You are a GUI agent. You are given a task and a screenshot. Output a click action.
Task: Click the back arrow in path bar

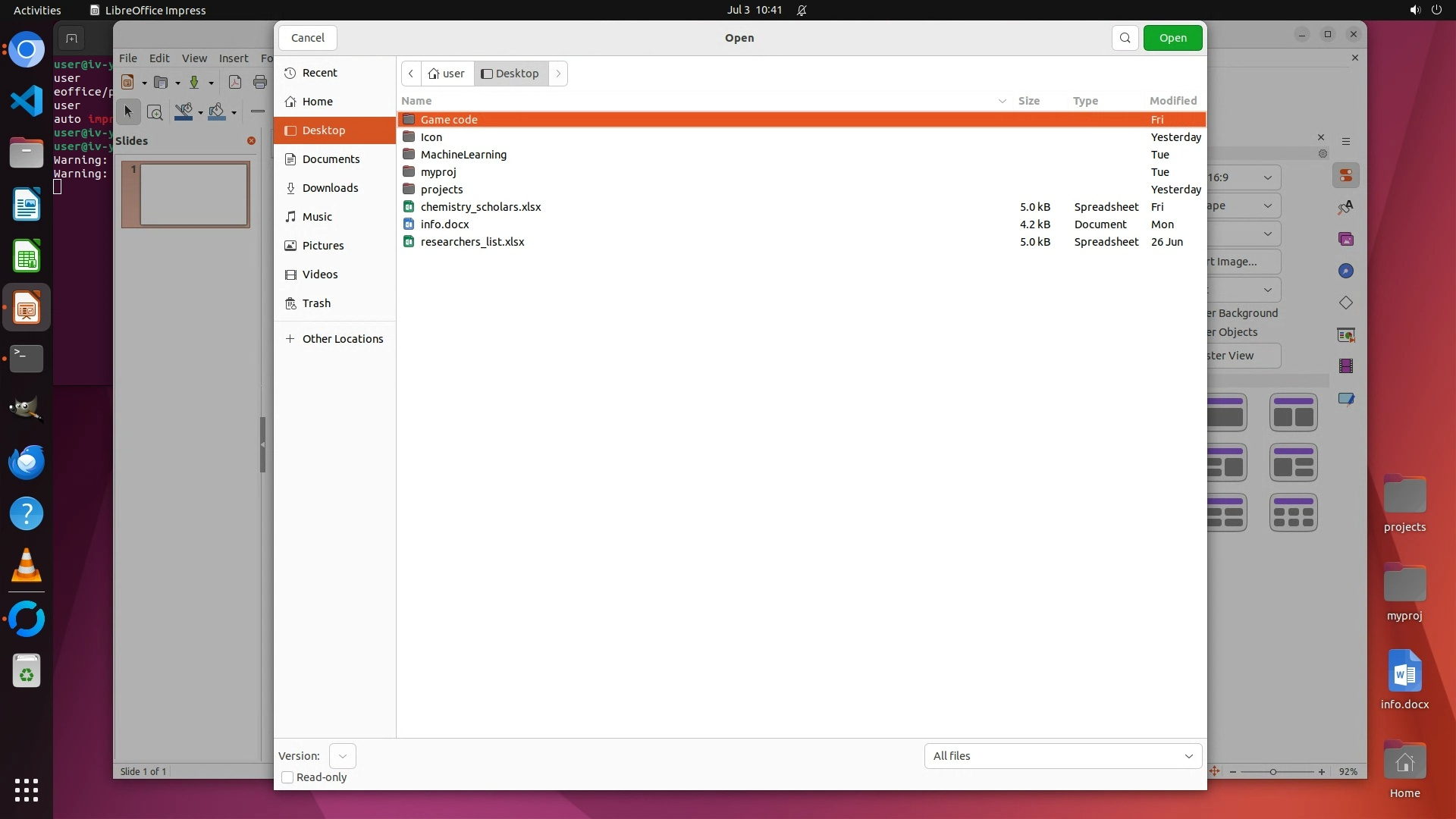[x=410, y=74]
